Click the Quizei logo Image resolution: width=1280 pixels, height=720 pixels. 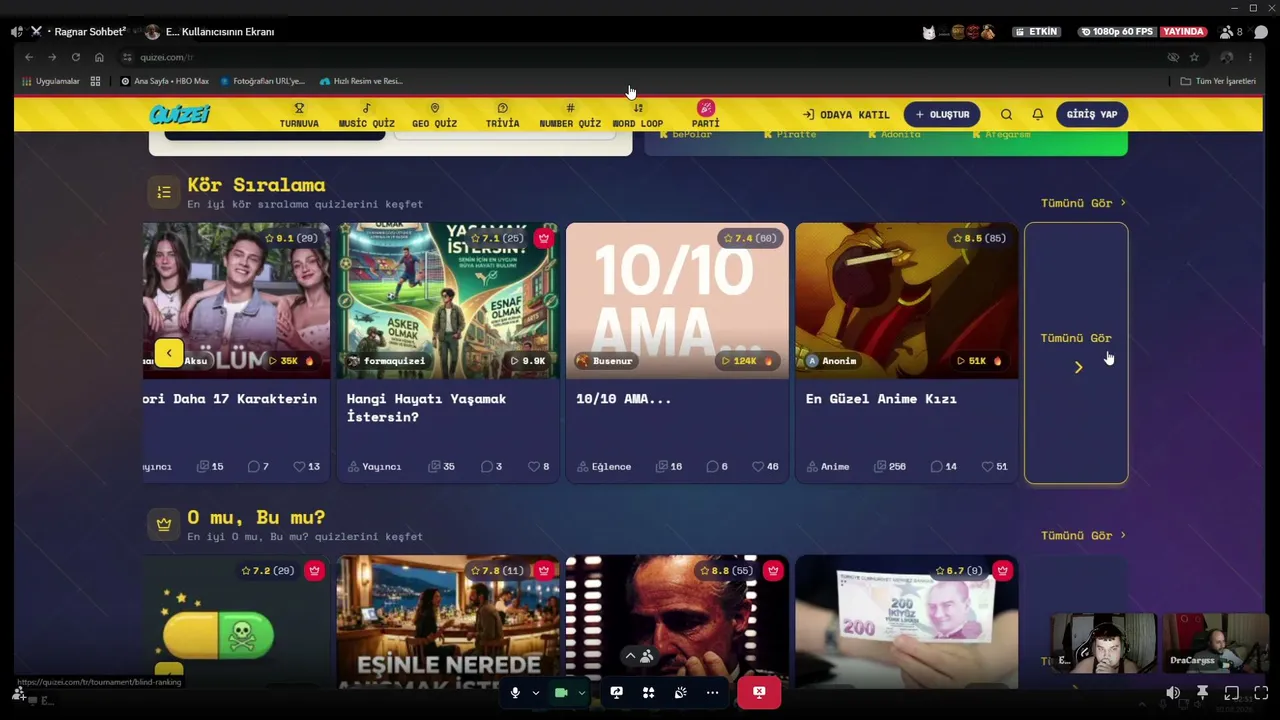tap(180, 114)
